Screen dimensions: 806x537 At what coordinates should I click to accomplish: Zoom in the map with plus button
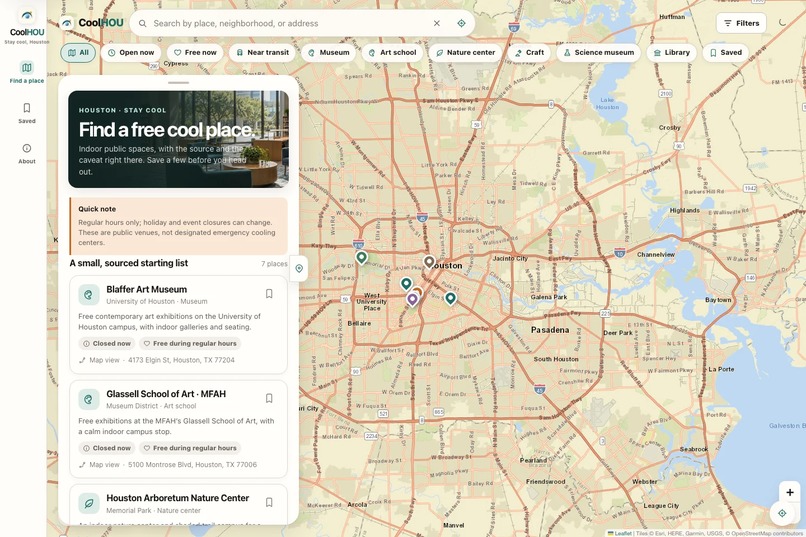(790, 492)
